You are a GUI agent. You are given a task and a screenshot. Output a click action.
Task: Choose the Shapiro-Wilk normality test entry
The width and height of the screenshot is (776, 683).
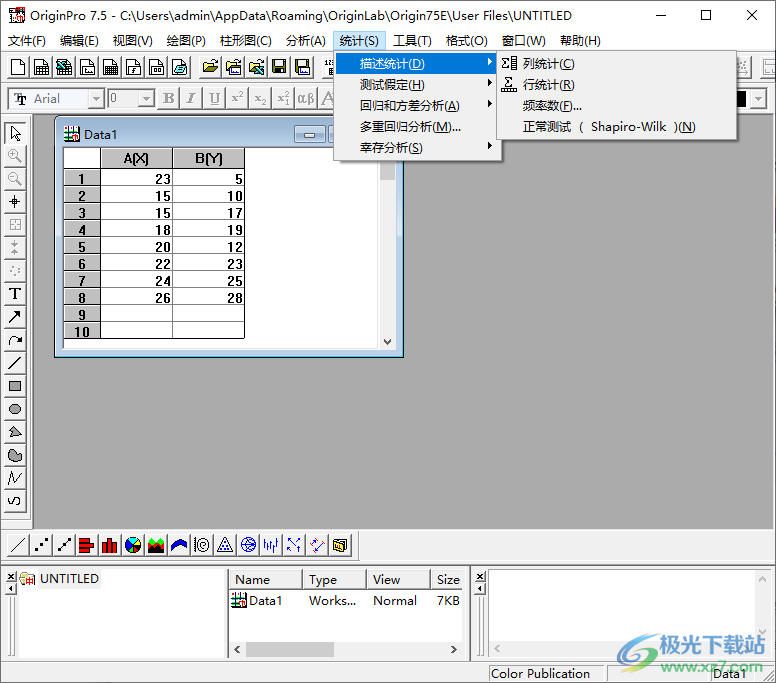pos(616,127)
